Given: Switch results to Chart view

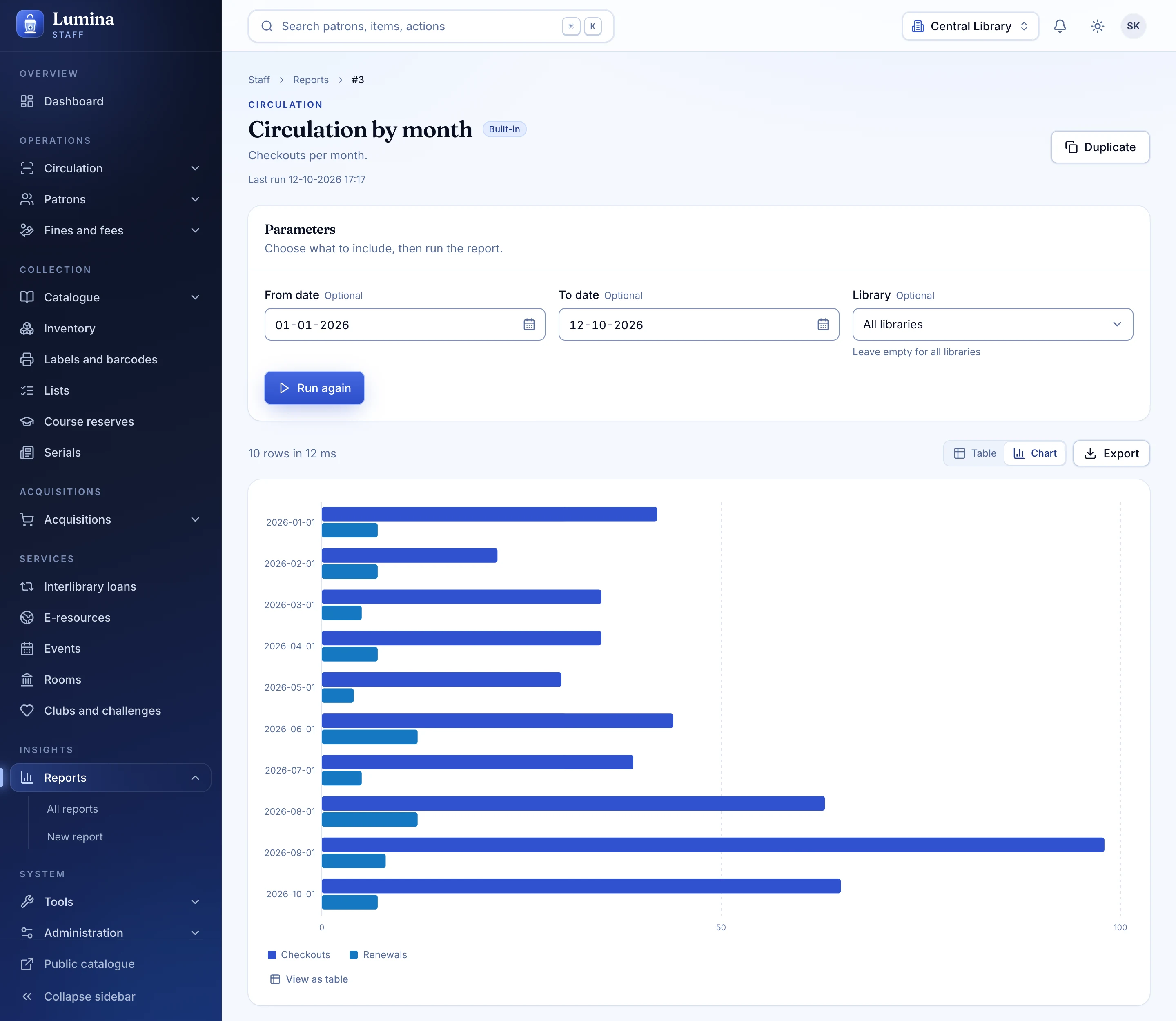Looking at the screenshot, I should pos(1035,453).
